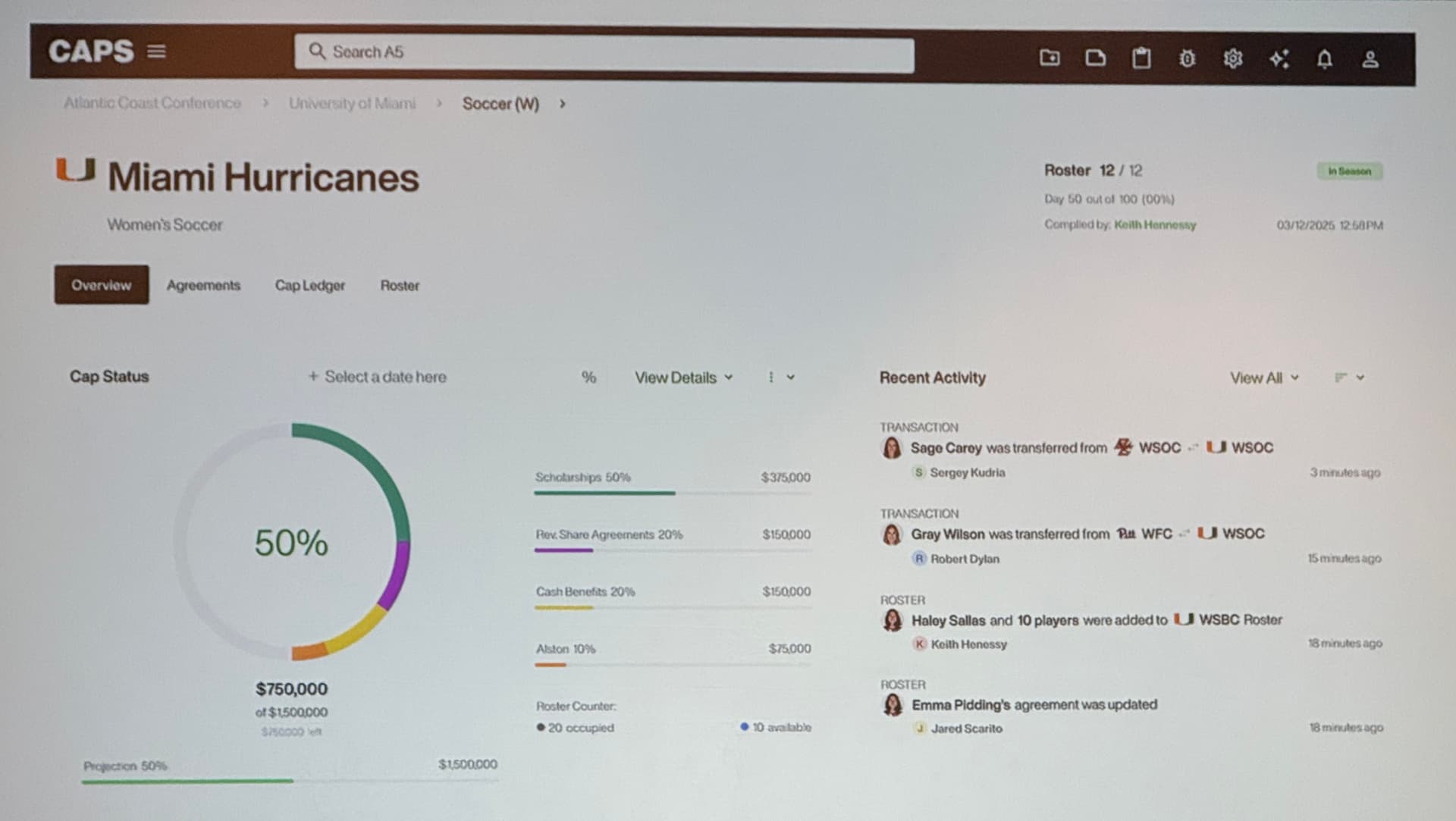Open the clipboard icon
This screenshot has width=1456, height=821.
click(1141, 58)
